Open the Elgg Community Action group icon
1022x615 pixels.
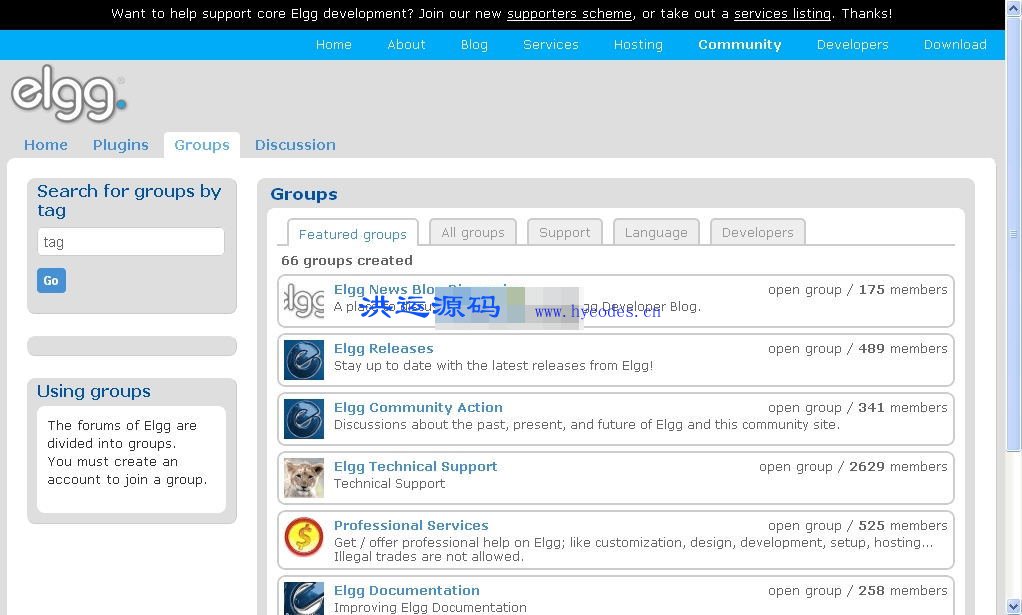click(304, 419)
